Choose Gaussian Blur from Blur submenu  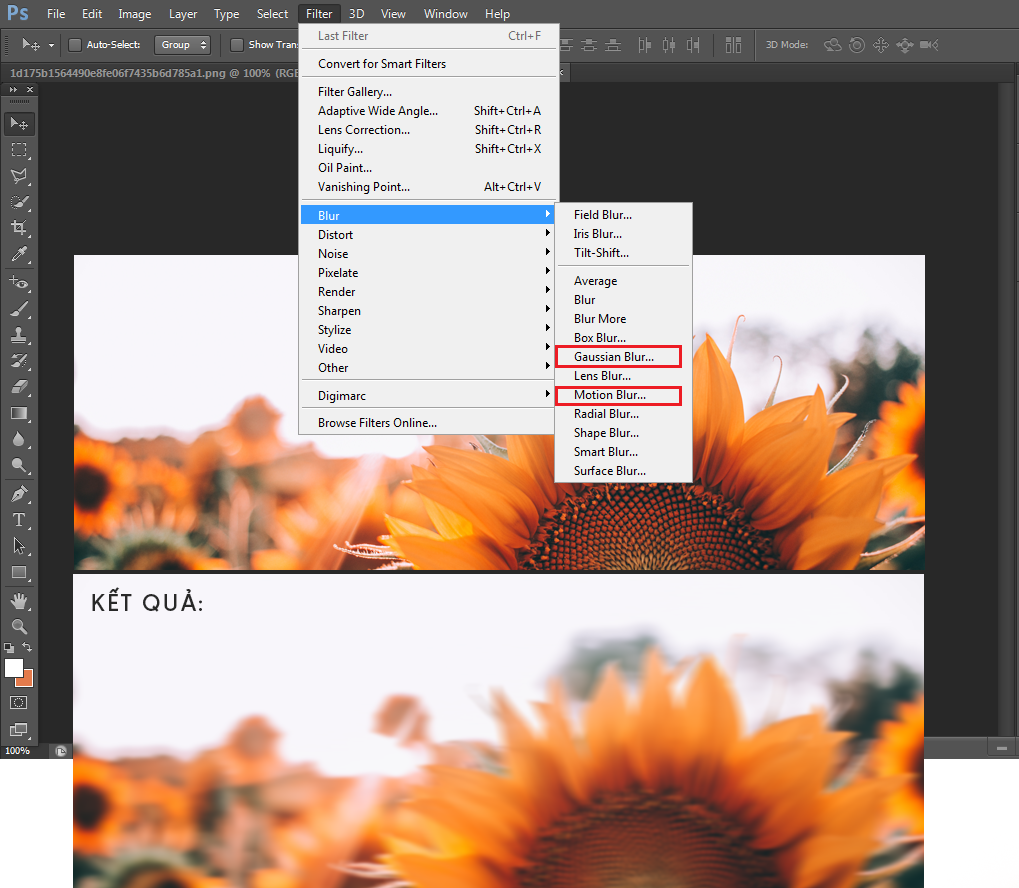tap(614, 357)
